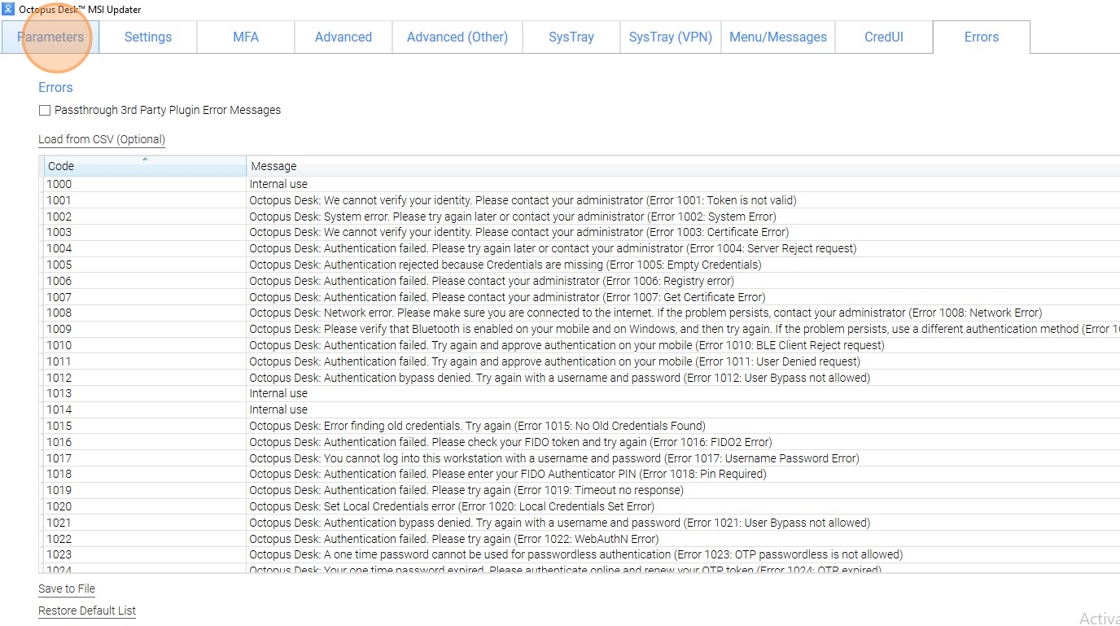1120x626 pixels.
Task: Click the Error 1003 Certificate Error message
Action: click(519, 232)
